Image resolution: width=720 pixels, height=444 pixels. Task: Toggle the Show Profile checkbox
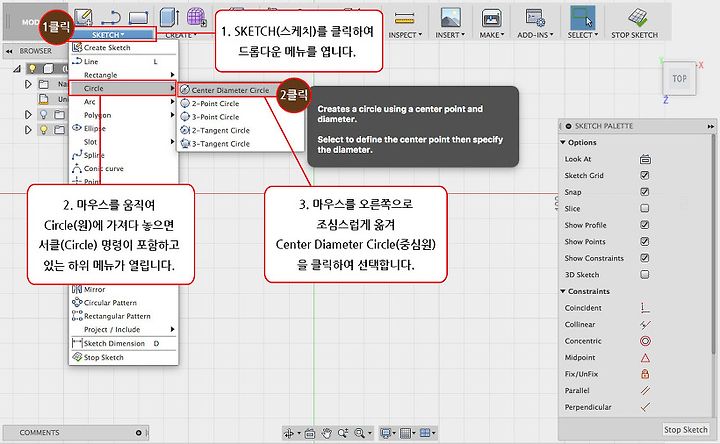[645, 225]
